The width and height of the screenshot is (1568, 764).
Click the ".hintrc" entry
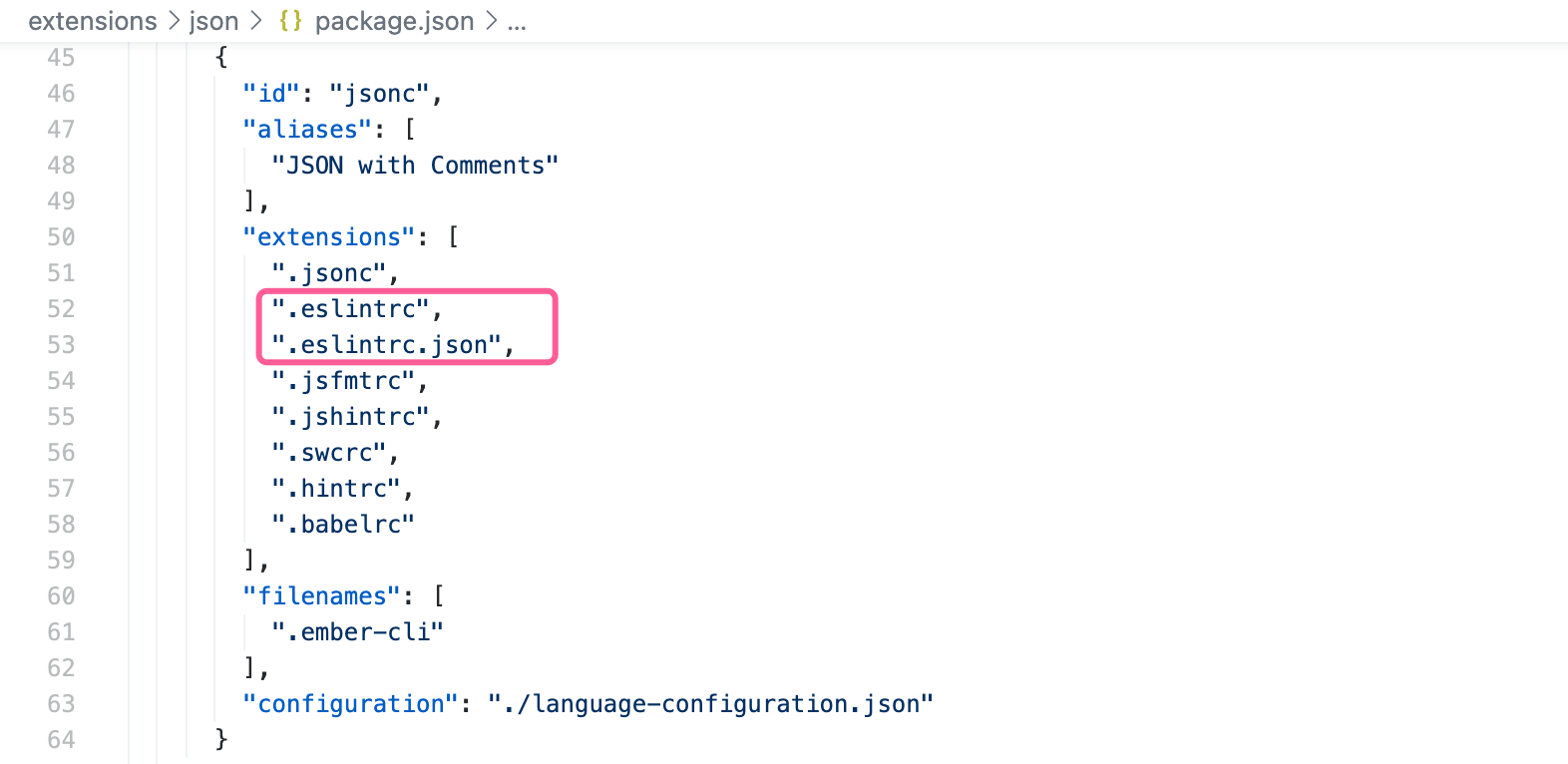(x=336, y=489)
